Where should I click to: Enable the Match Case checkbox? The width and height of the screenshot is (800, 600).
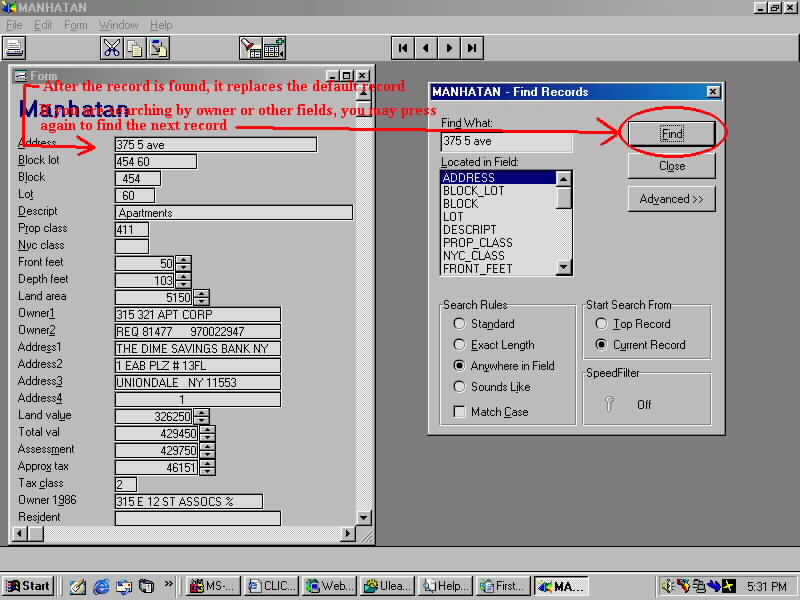(459, 412)
